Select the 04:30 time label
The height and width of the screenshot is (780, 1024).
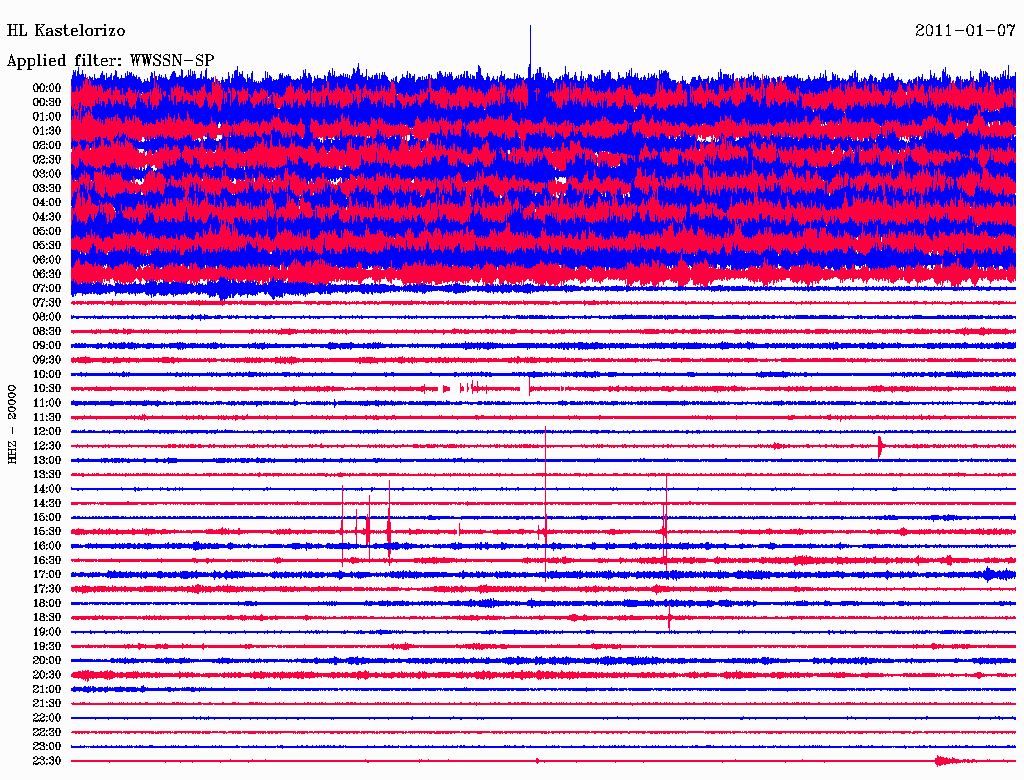coord(47,217)
